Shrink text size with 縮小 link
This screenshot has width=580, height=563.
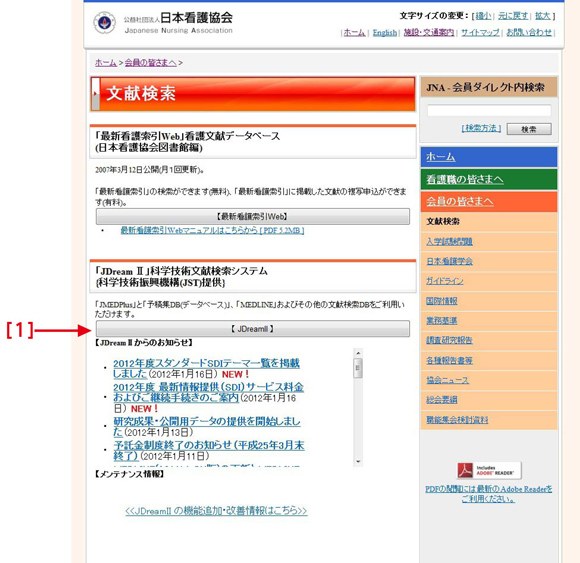[x=483, y=16]
